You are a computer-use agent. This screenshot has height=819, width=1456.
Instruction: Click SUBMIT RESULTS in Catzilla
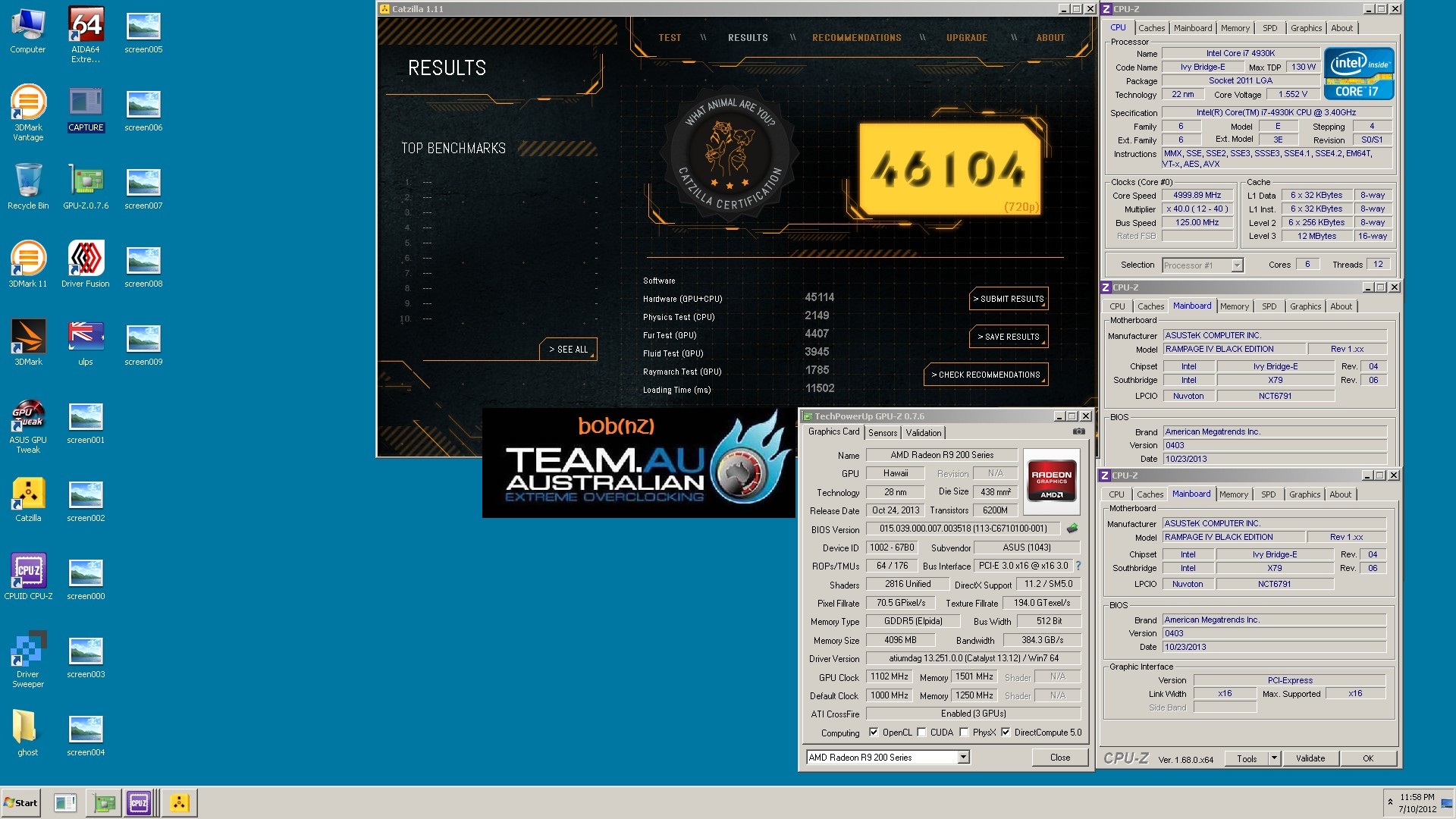[x=1009, y=299]
